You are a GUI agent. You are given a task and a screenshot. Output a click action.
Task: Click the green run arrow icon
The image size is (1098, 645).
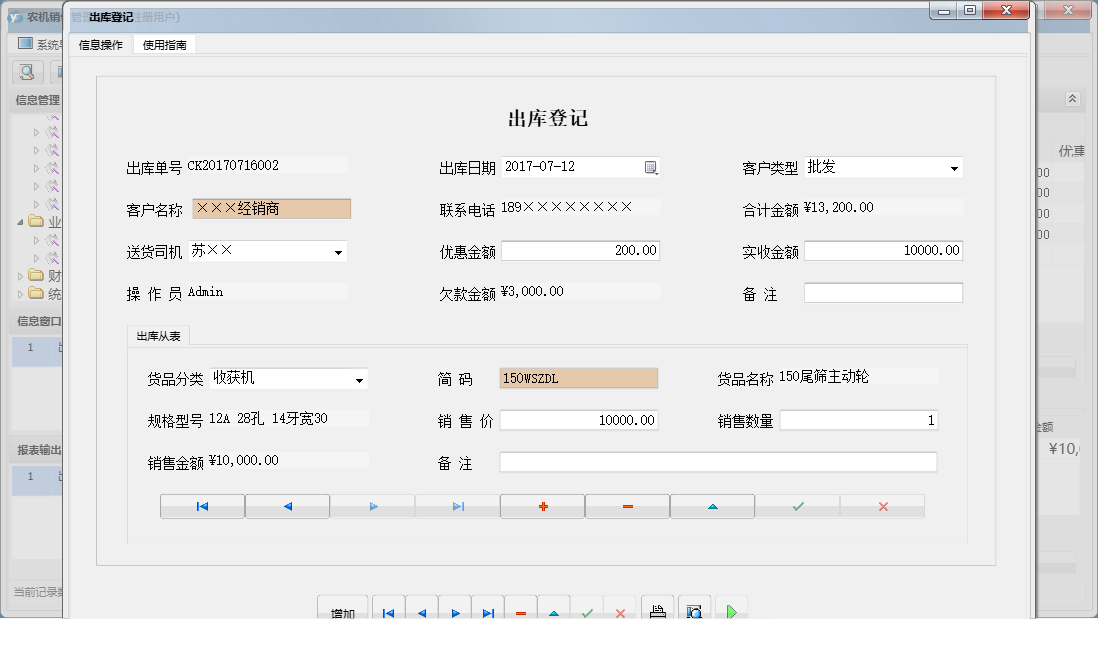pyautogui.click(x=732, y=610)
